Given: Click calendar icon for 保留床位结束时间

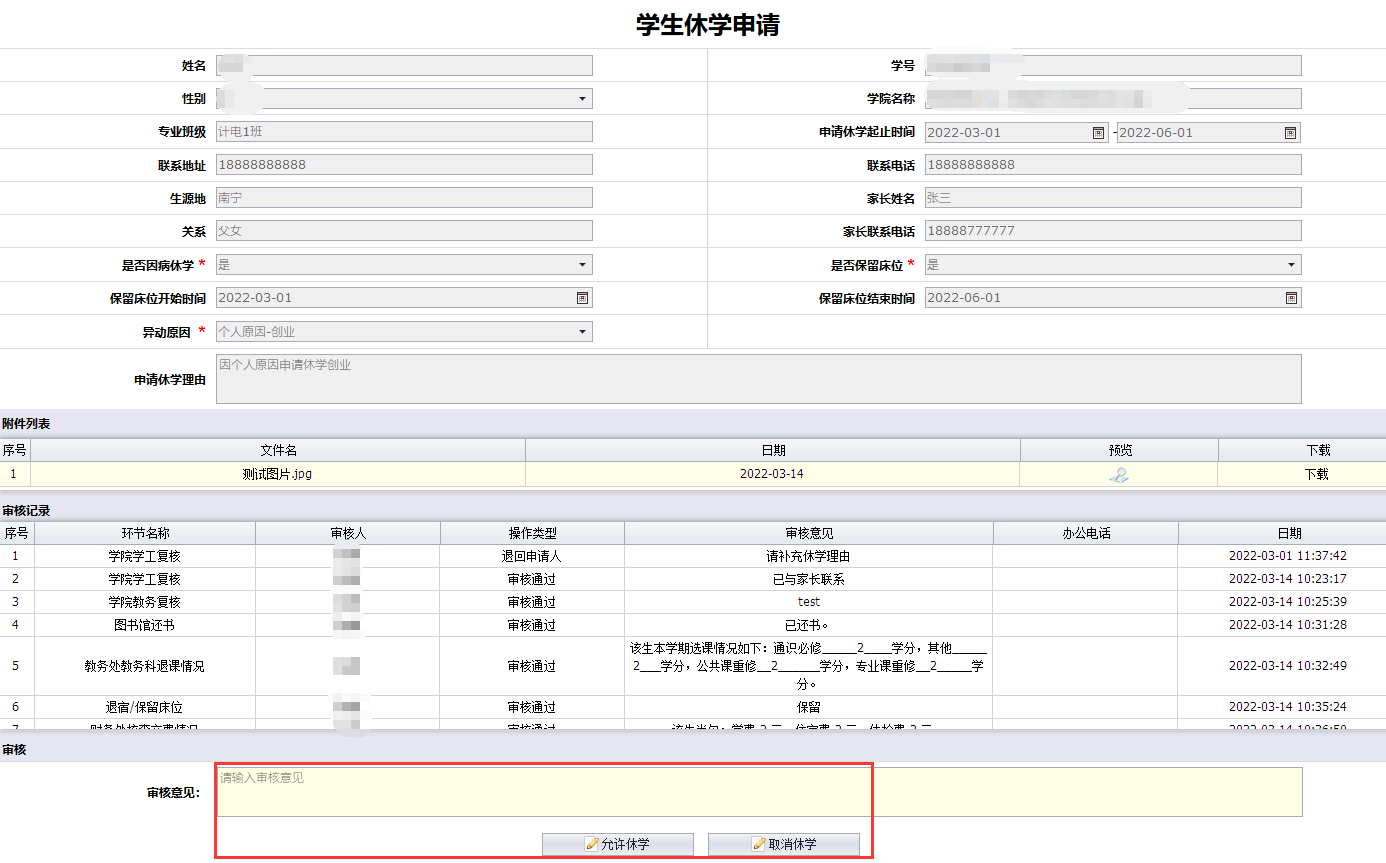Looking at the screenshot, I should tap(1291, 298).
